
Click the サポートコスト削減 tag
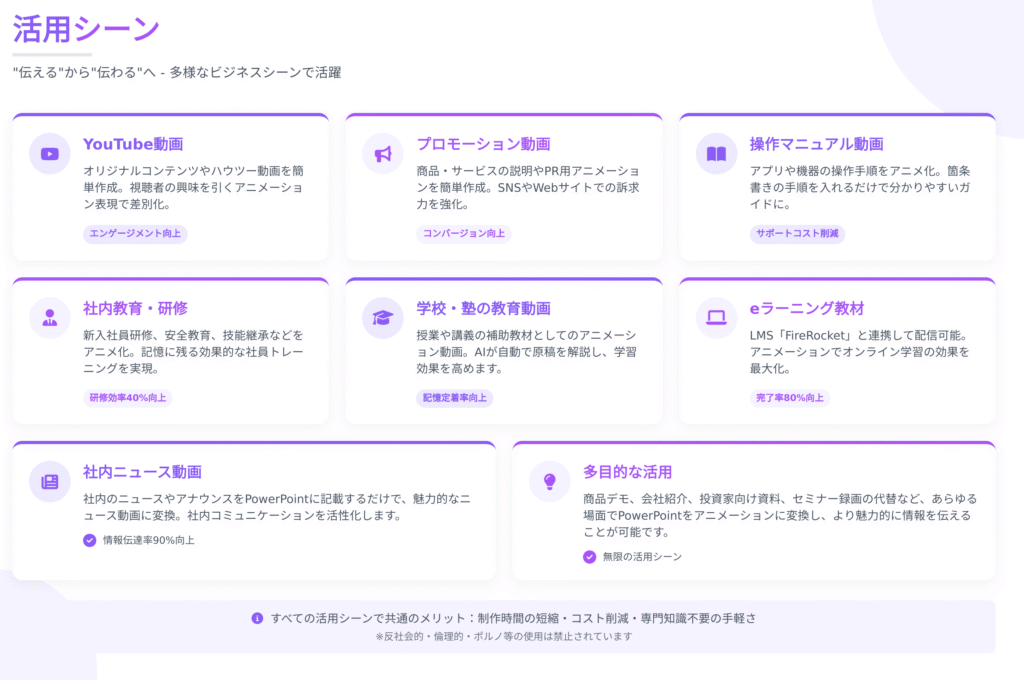tap(797, 233)
